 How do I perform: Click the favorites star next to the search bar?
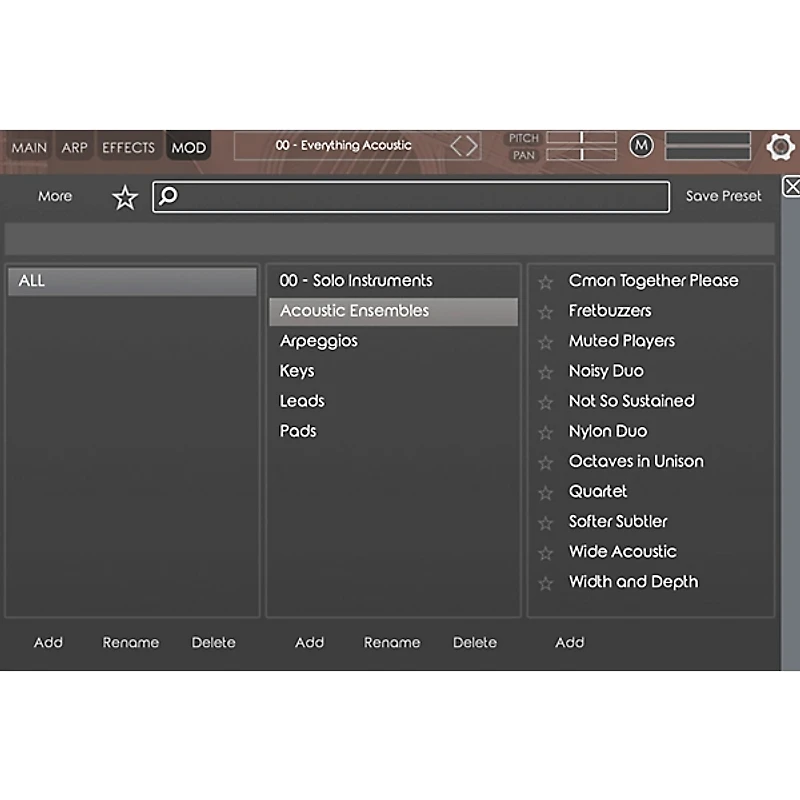(123, 197)
